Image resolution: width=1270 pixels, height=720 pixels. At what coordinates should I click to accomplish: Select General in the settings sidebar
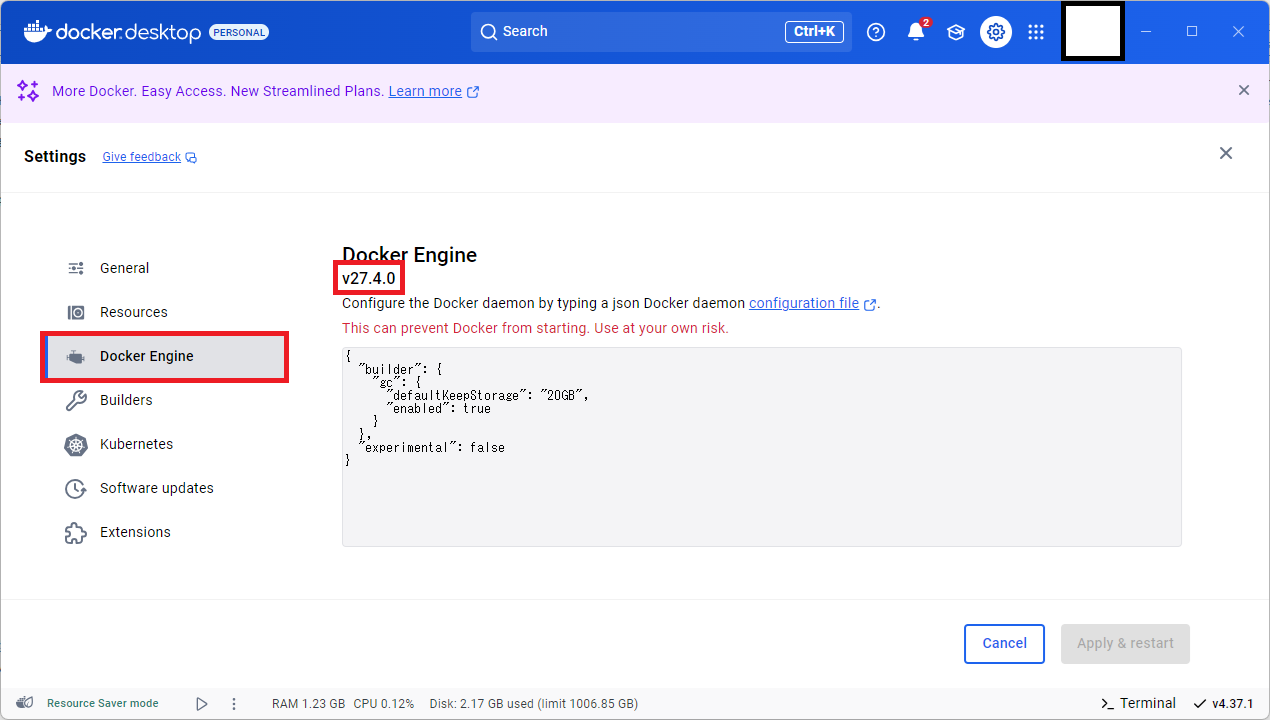pos(124,267)
